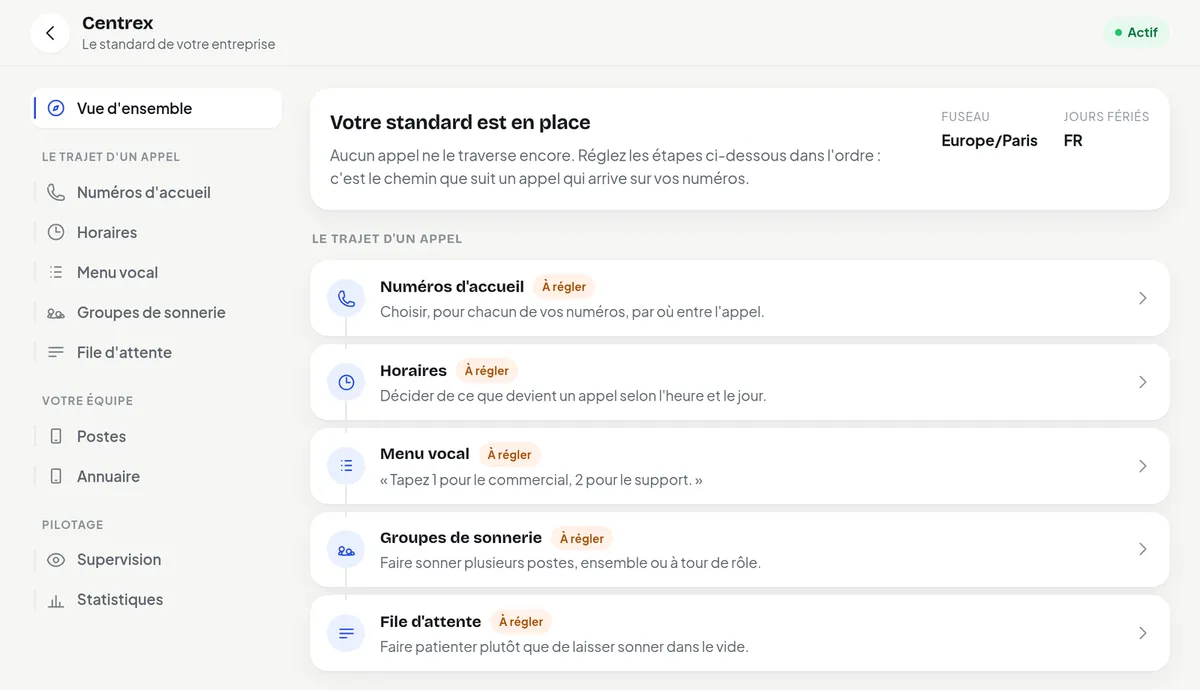The height and width of the screenshot is (690, 1200).
Task: Click the Europe/Paris time zone value
Action: tap(989, 141)
